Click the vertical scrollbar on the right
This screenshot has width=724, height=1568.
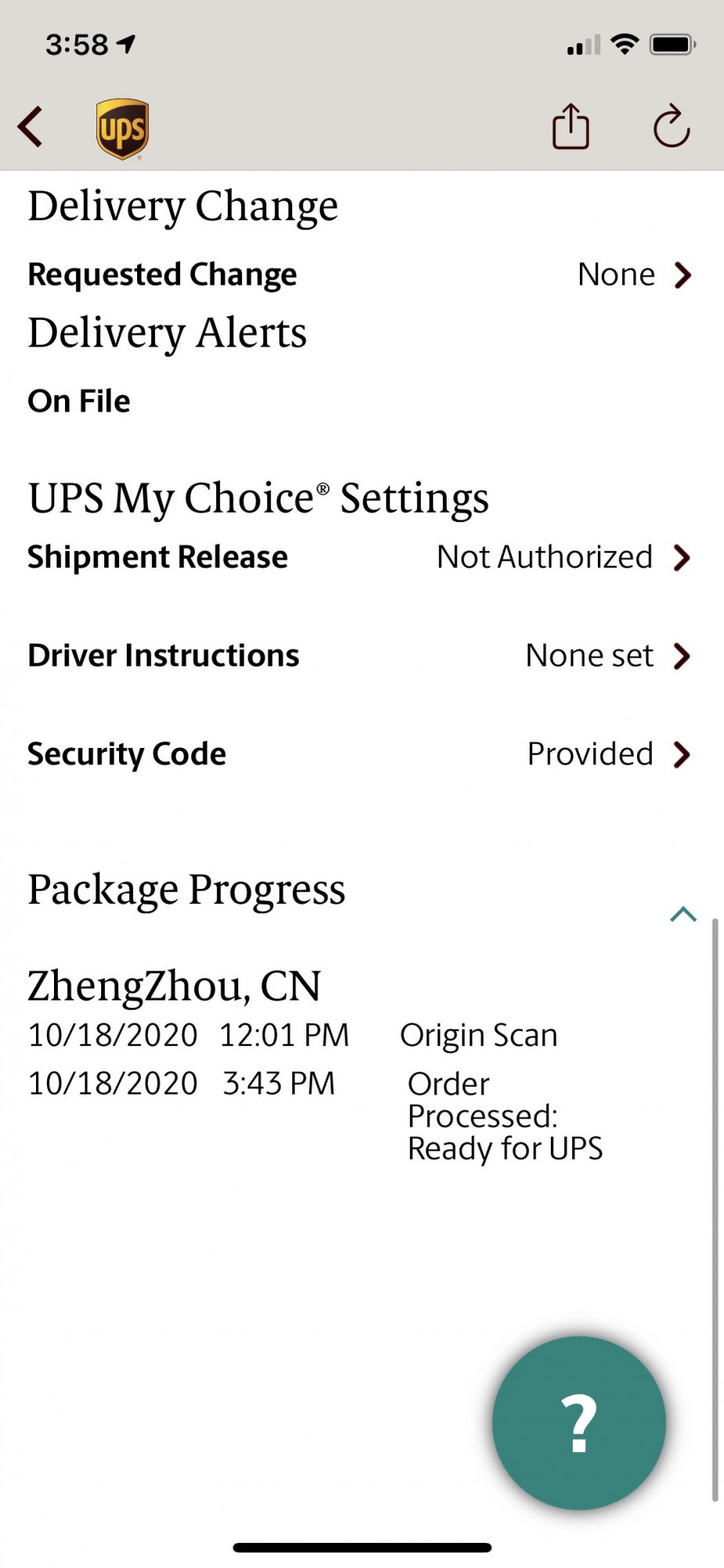(715, 1207)
